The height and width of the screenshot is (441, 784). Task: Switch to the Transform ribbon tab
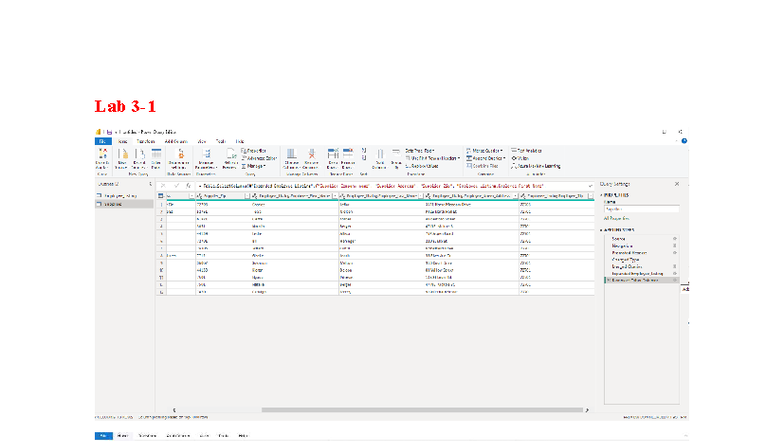(x=146, y=142)
